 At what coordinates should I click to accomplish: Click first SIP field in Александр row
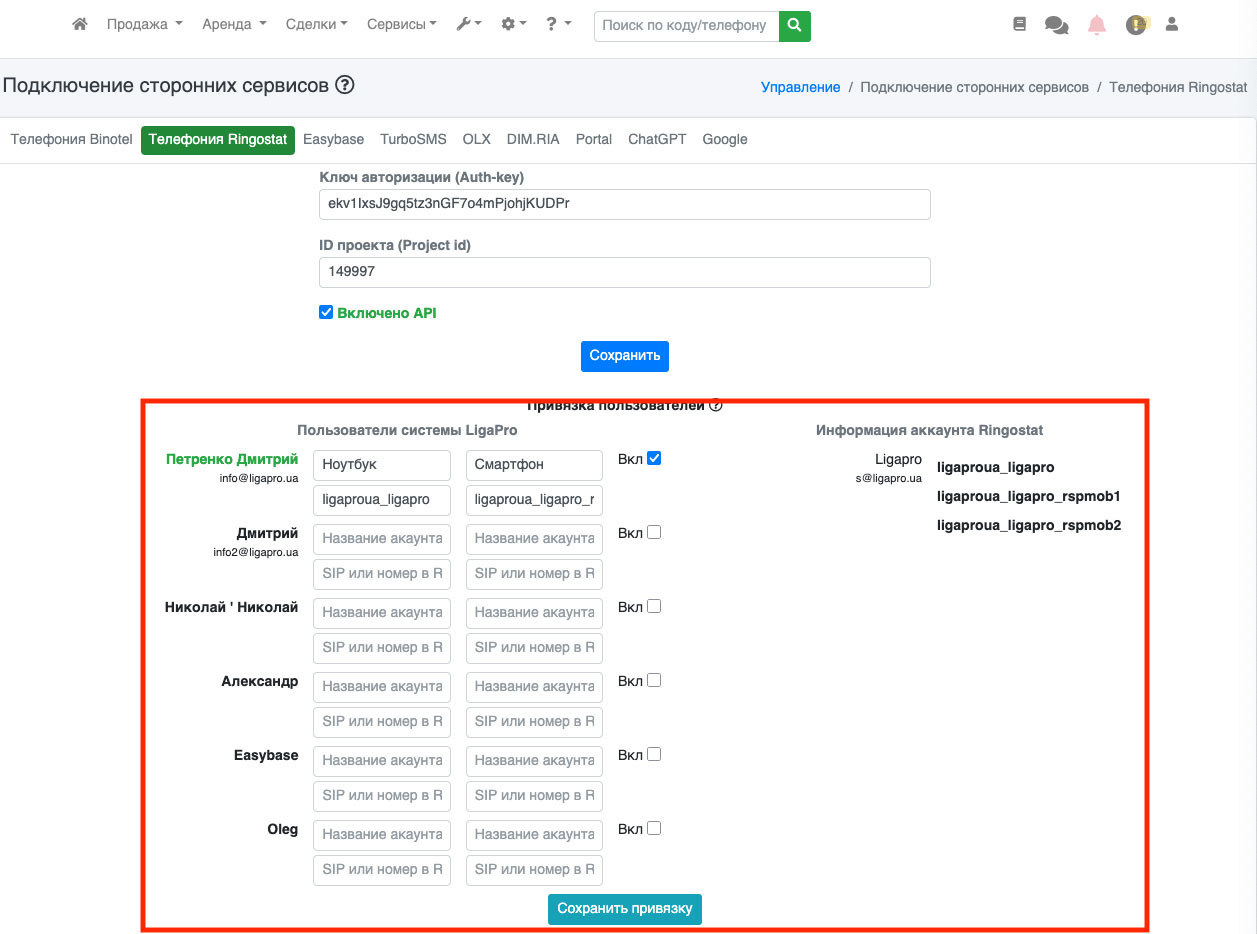click(382, 722)
